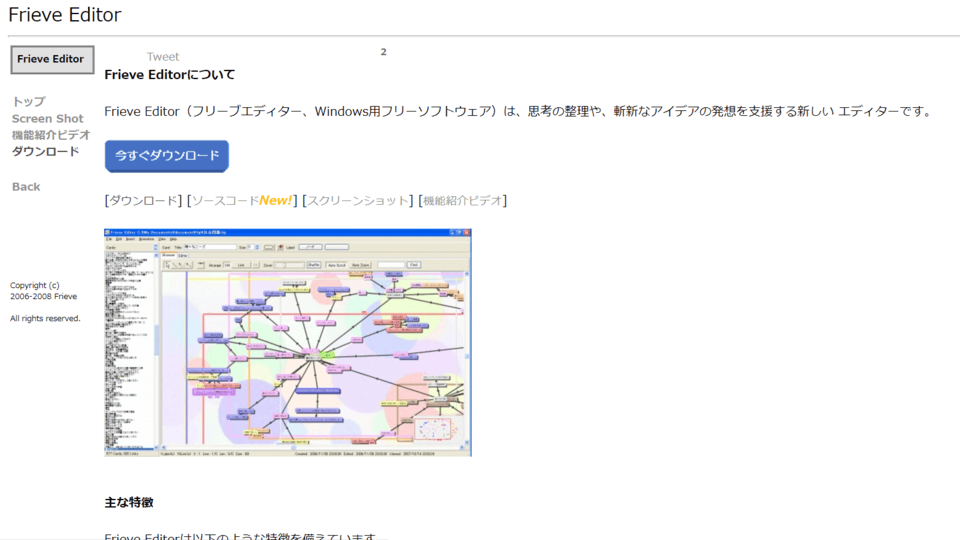Click the minimap overview inside the screenshot
Image resolution: width=960 pixels, height=540 pixels.
[435, 430]
